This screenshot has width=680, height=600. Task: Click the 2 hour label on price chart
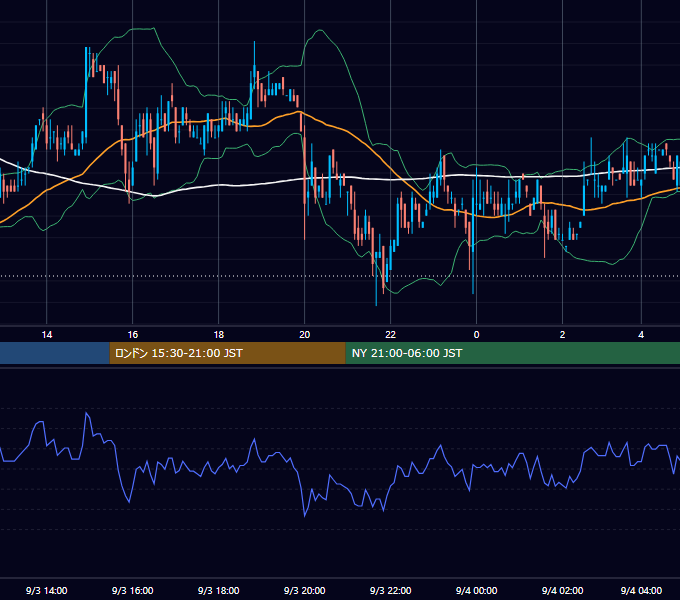pyautogui.click(x=562, y=335)
